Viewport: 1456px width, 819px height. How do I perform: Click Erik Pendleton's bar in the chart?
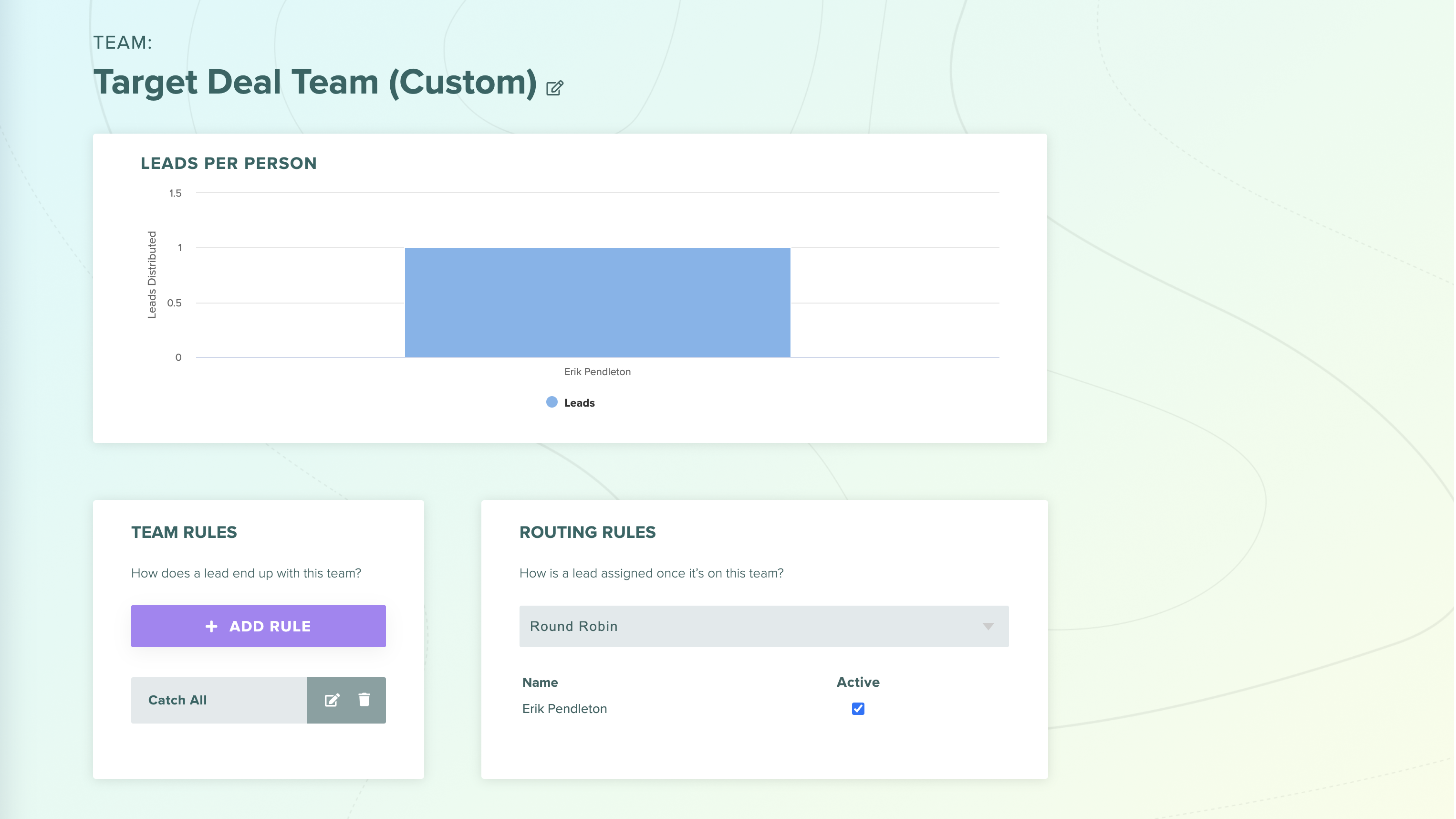[597, 303]
